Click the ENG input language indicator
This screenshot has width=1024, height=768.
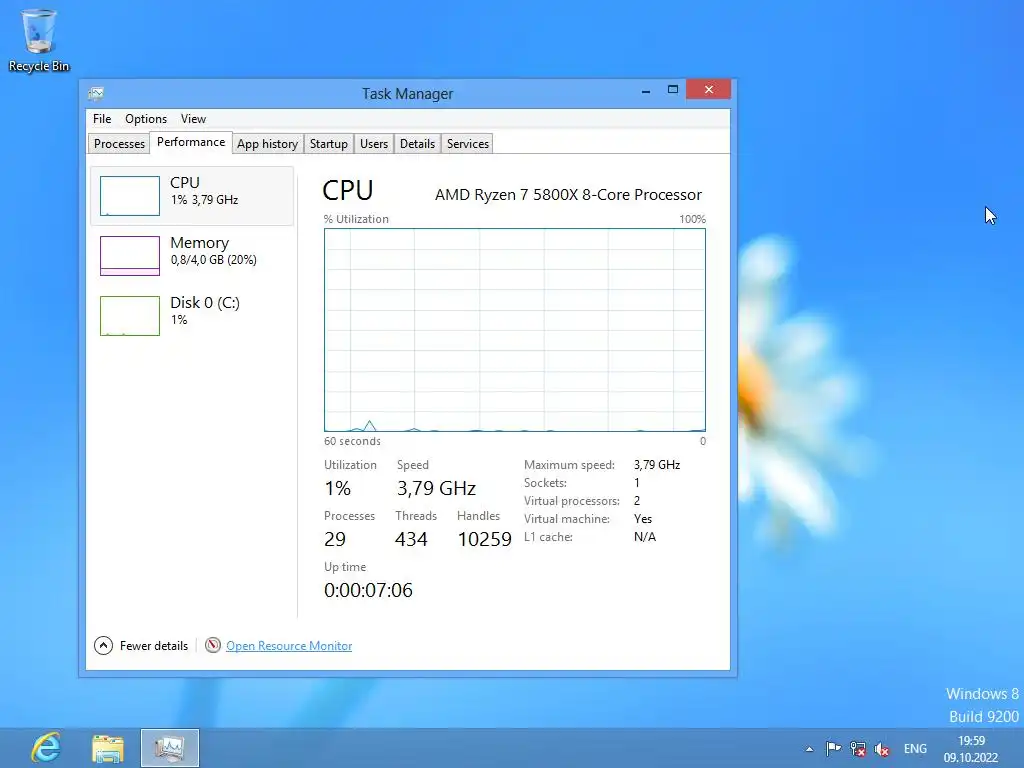(x=915, y=748)
